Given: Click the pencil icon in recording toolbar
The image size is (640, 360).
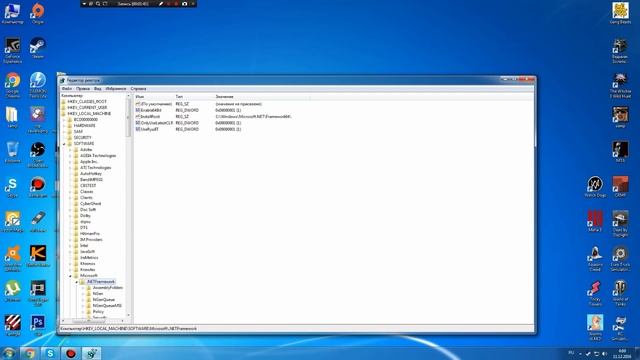Looking at the screenshot, I should tap(161, 4).
